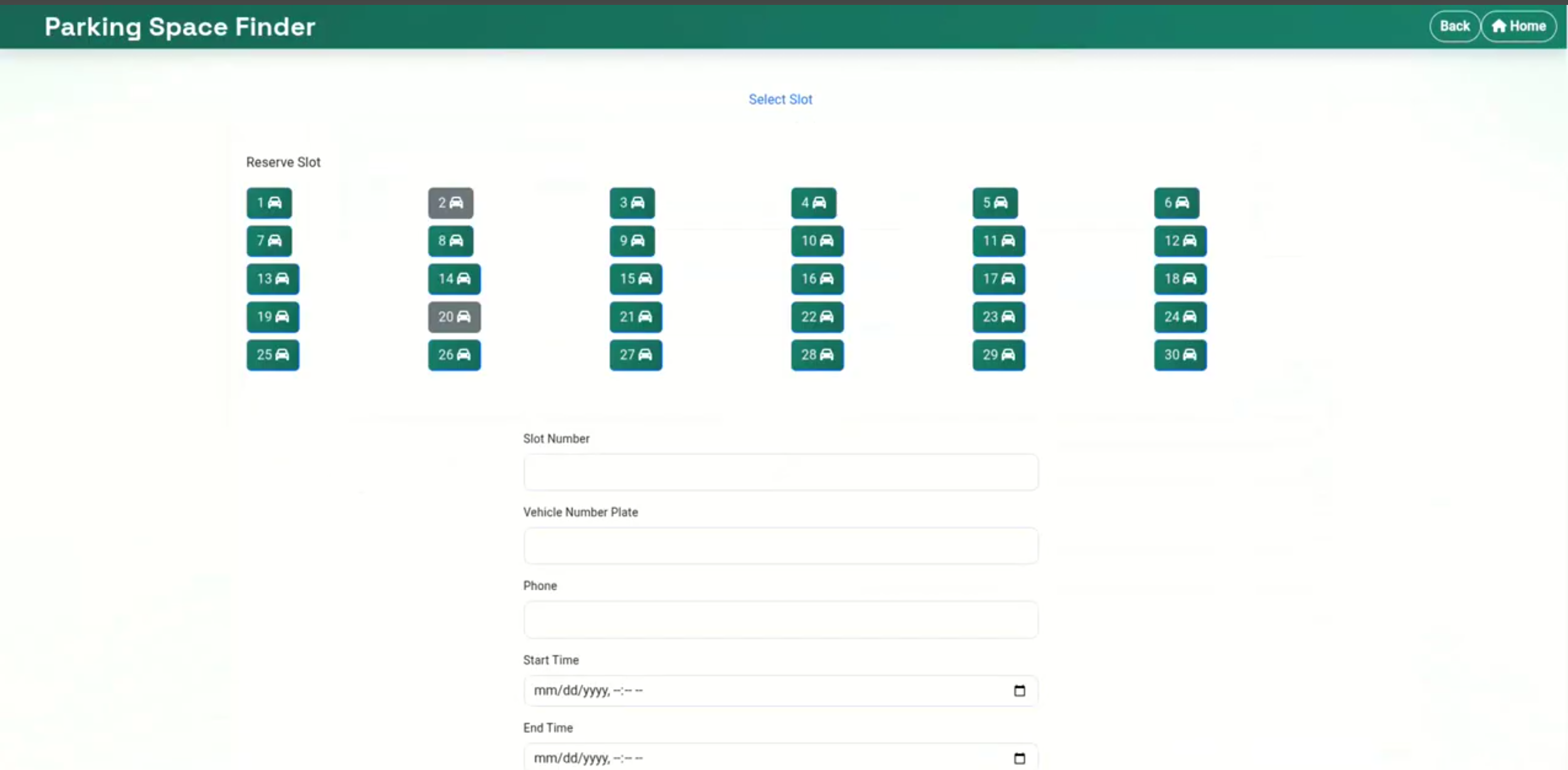Click the Select Slot link
The image size is (1568, 770).
pos(780,99)
